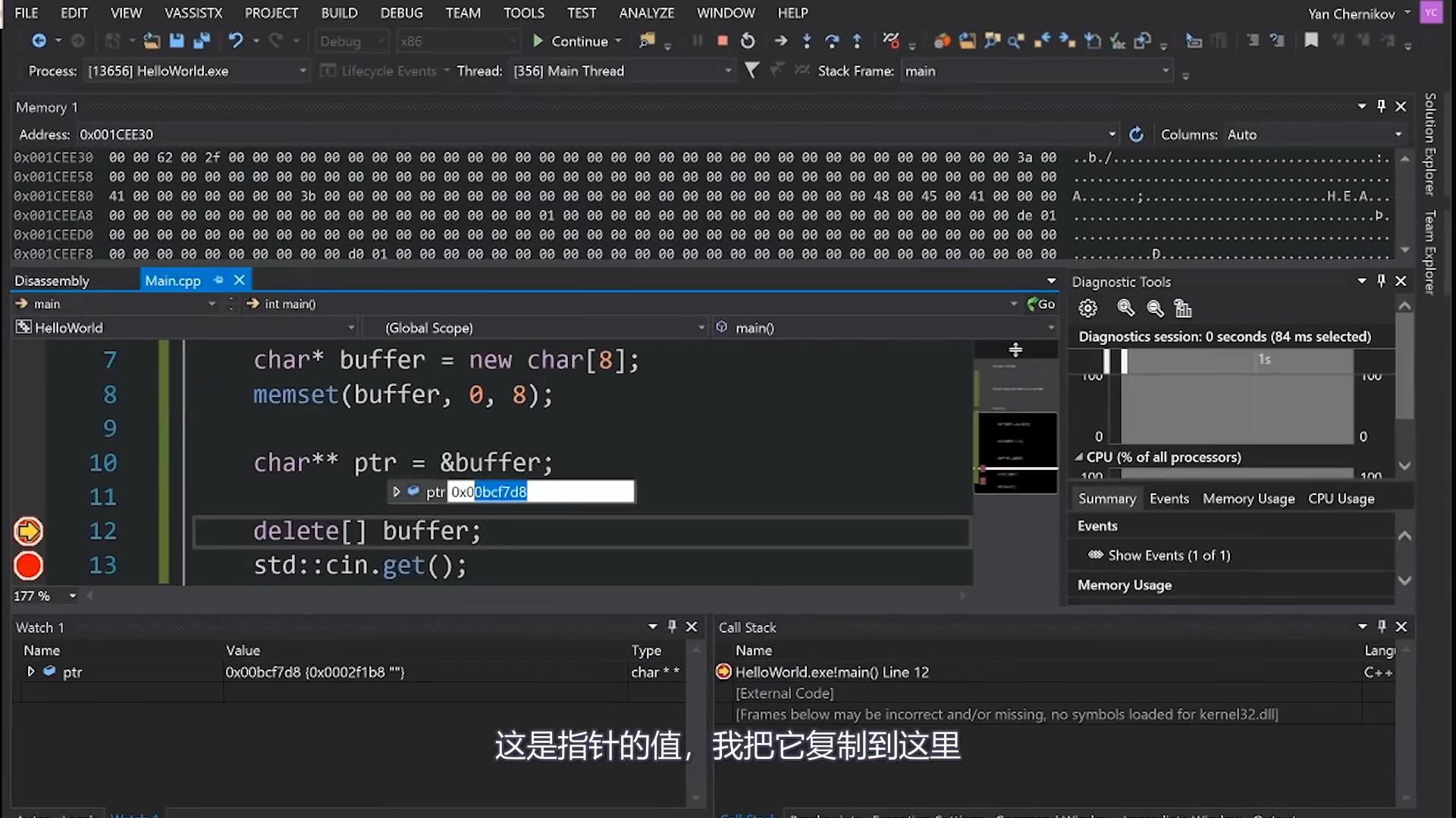Stop debugging with the red square icon
The image size is (1456, 818).
[x=722, y=41]
